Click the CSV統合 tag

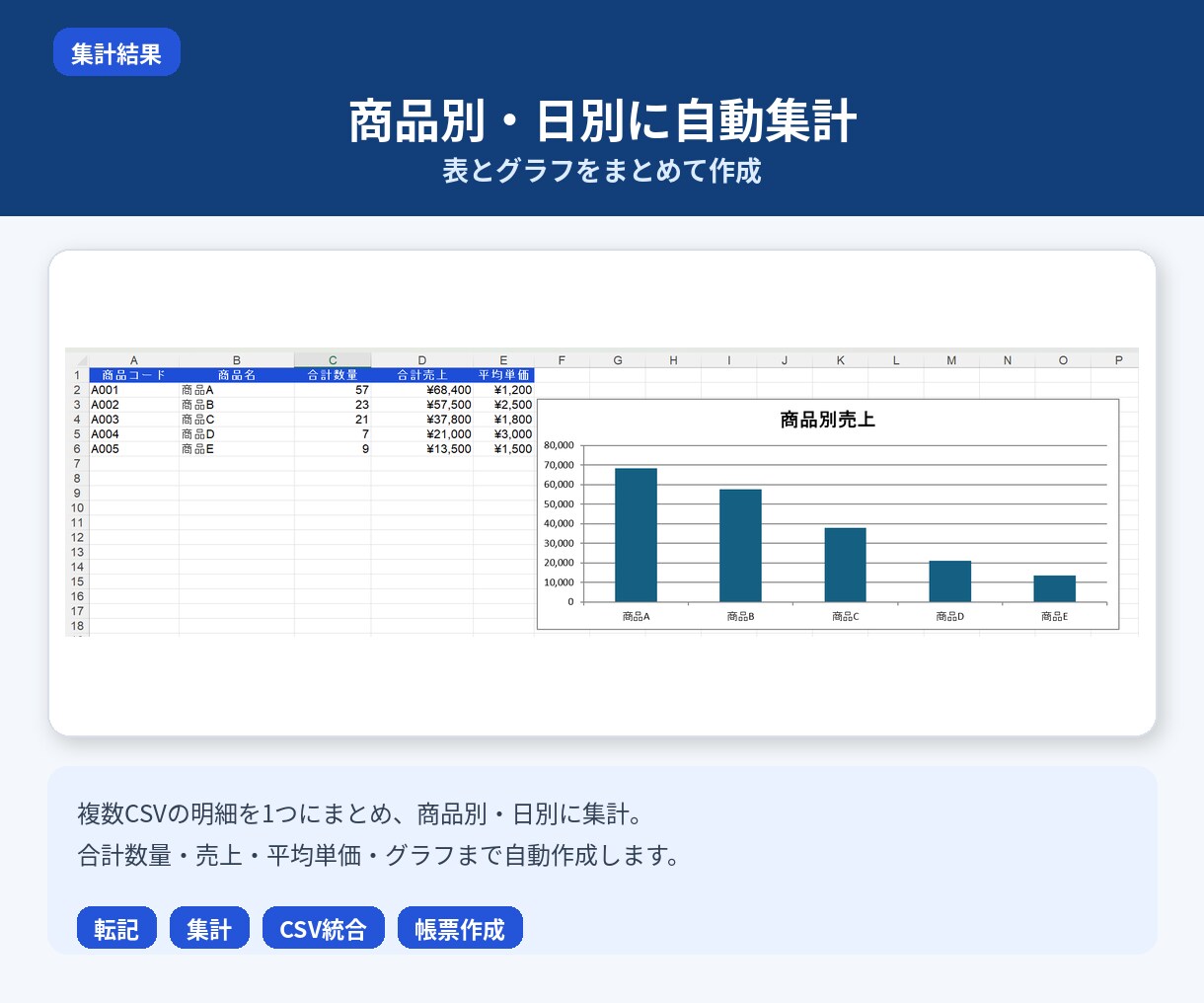[x=323, y=928]
